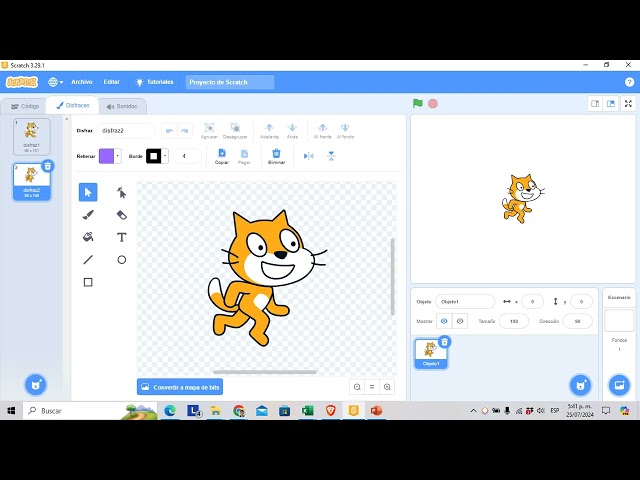
Task: Click the purple fill color swatch
Action: pos(107,156)
